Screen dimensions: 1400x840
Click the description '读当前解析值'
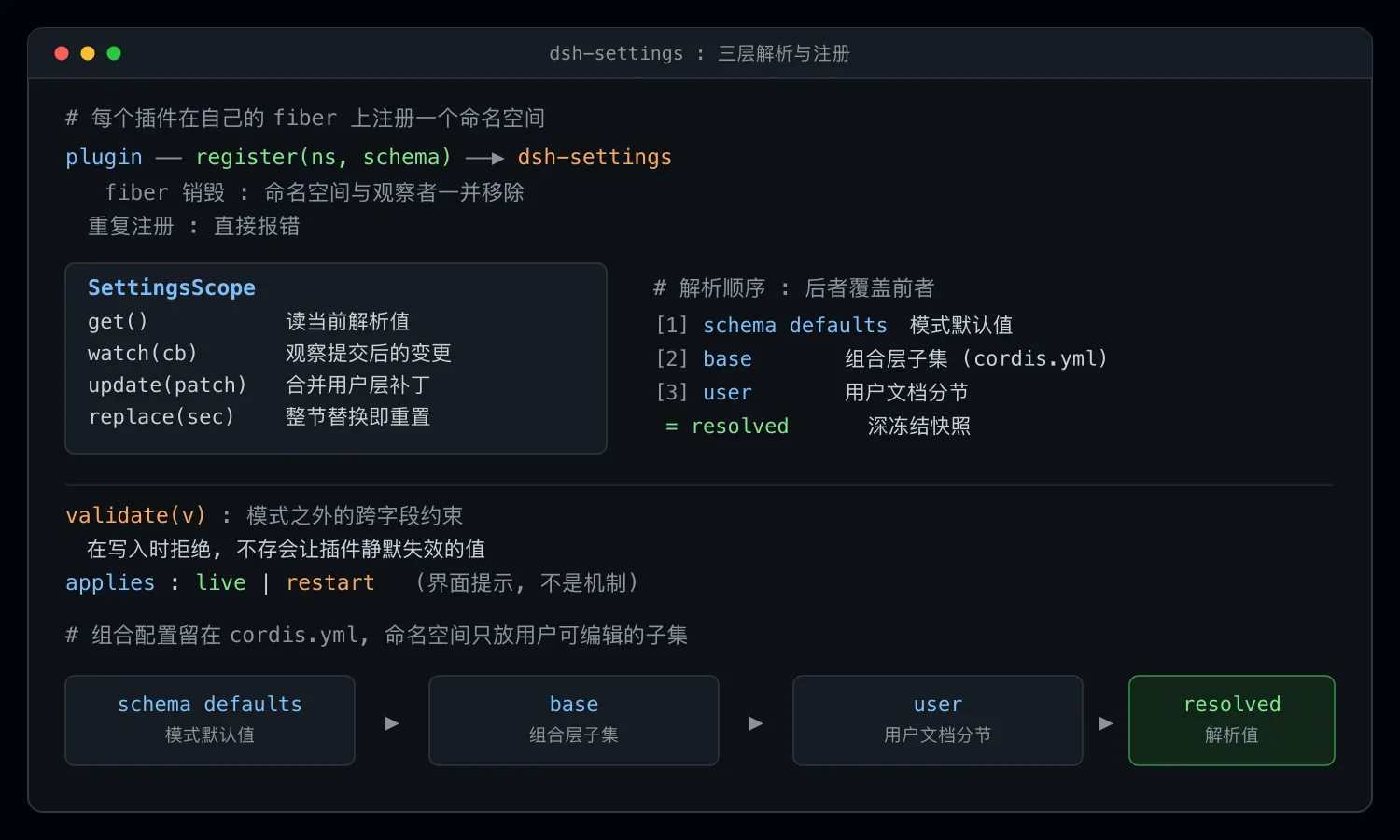(347, 322)
